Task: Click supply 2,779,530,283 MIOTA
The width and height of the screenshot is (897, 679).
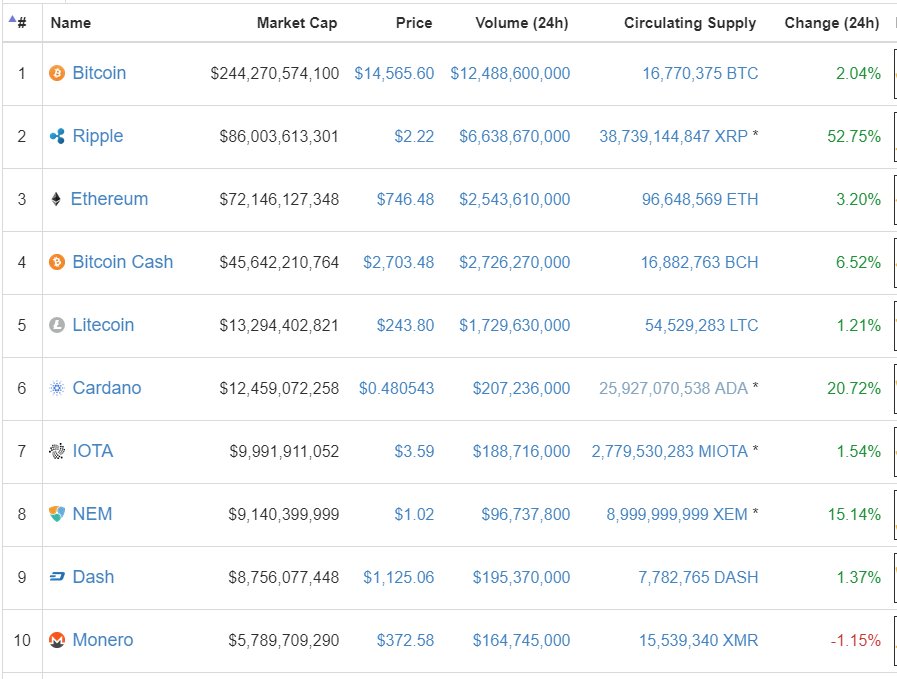Action: 670,451
